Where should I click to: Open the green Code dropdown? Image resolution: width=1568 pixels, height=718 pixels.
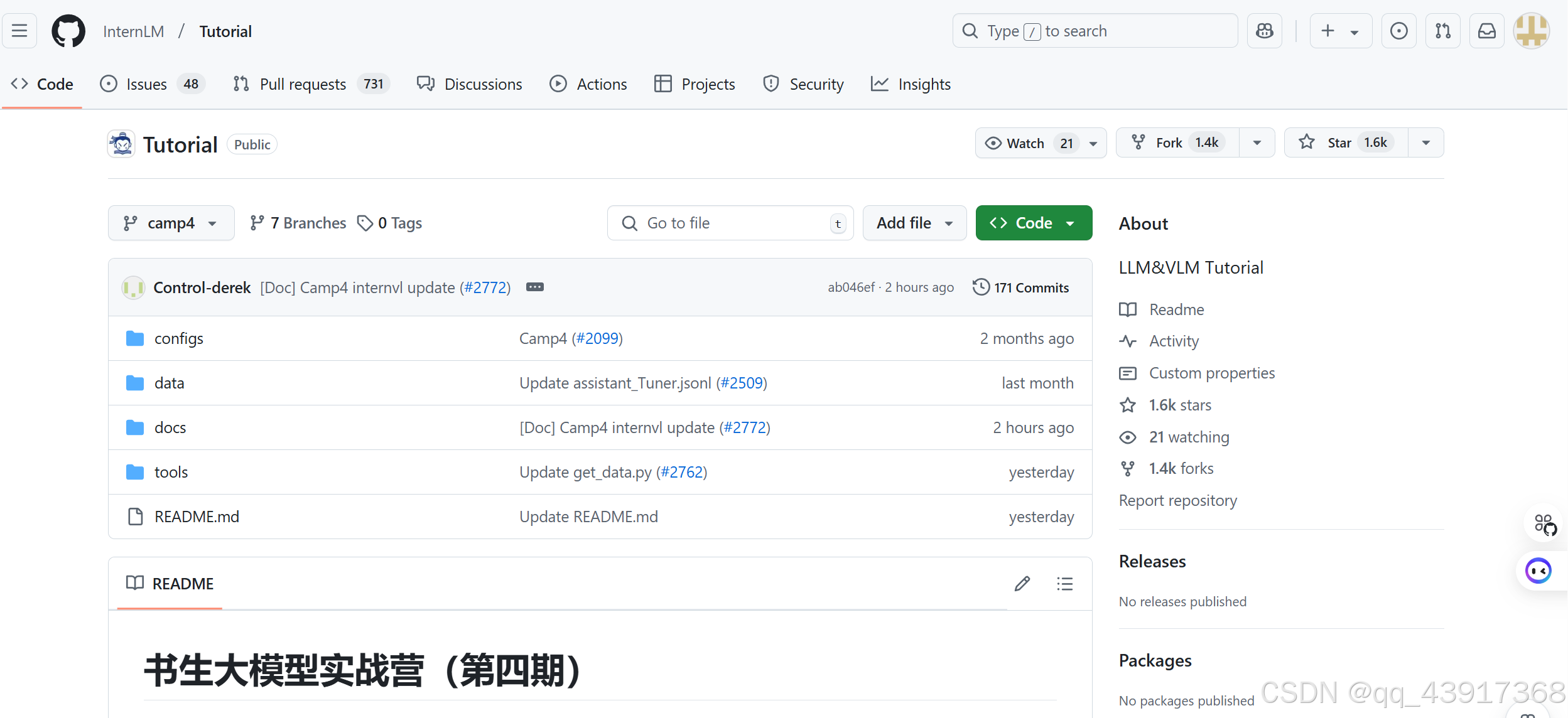click(x=1033, y=223)
